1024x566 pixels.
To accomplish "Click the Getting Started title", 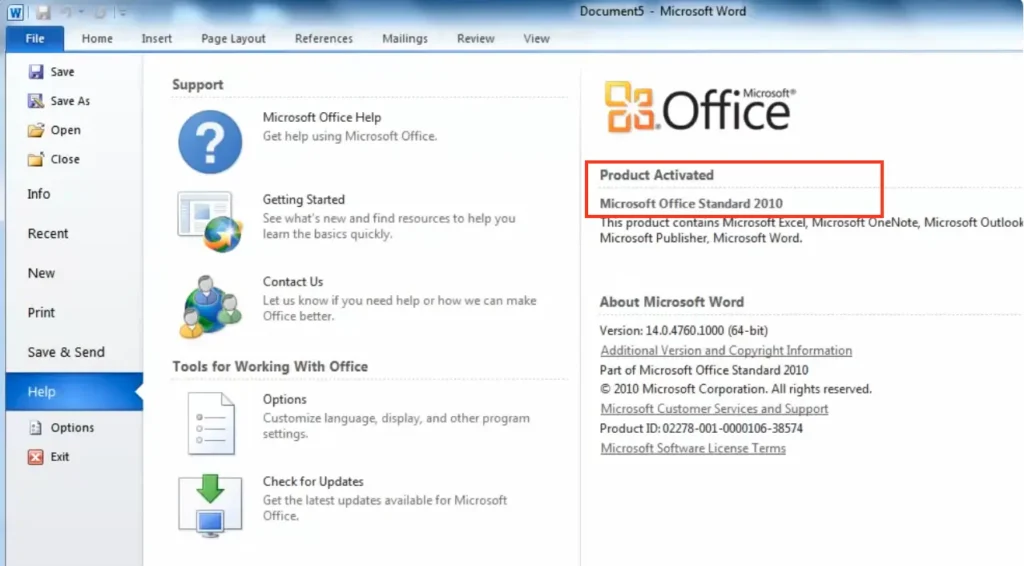I will [304, 200].
